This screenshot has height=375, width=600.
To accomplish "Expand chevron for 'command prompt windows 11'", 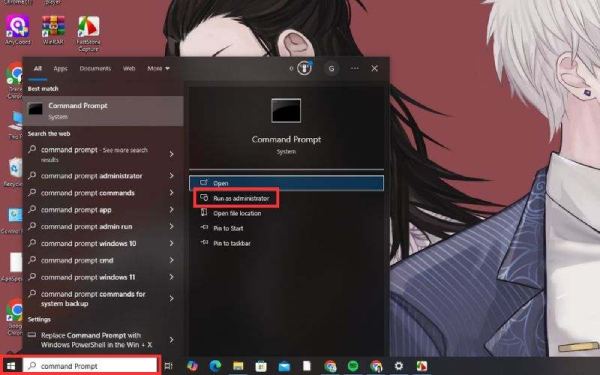I will [171, 277].
